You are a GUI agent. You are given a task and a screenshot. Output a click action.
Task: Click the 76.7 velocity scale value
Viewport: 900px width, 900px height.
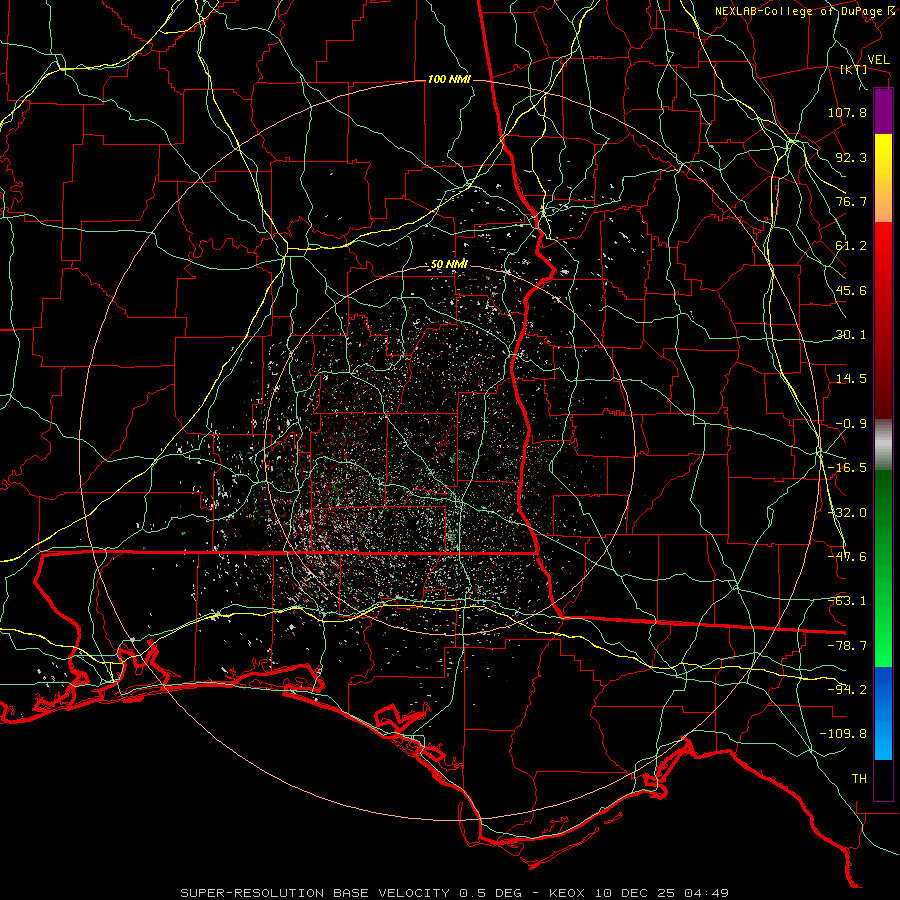click(x=851, y=201)
